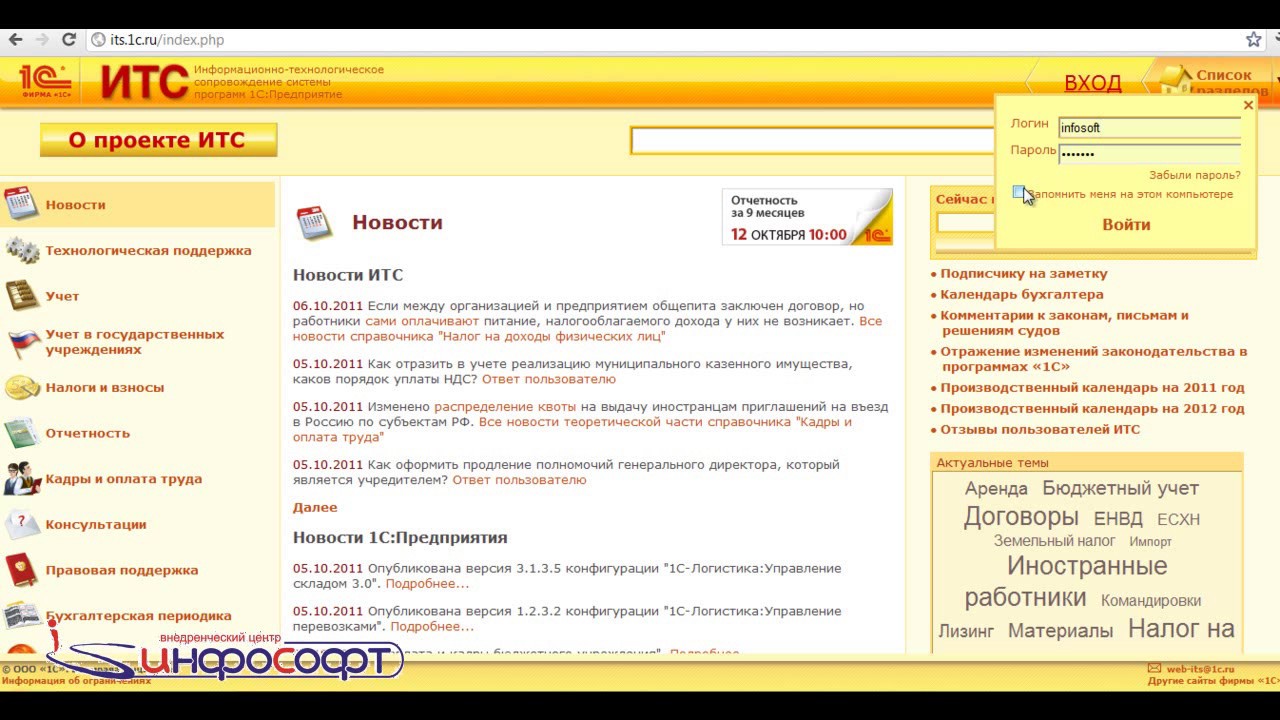Click the ИТС header logo
This screenshot has height=720, width=1280.
tap(144, 82)
